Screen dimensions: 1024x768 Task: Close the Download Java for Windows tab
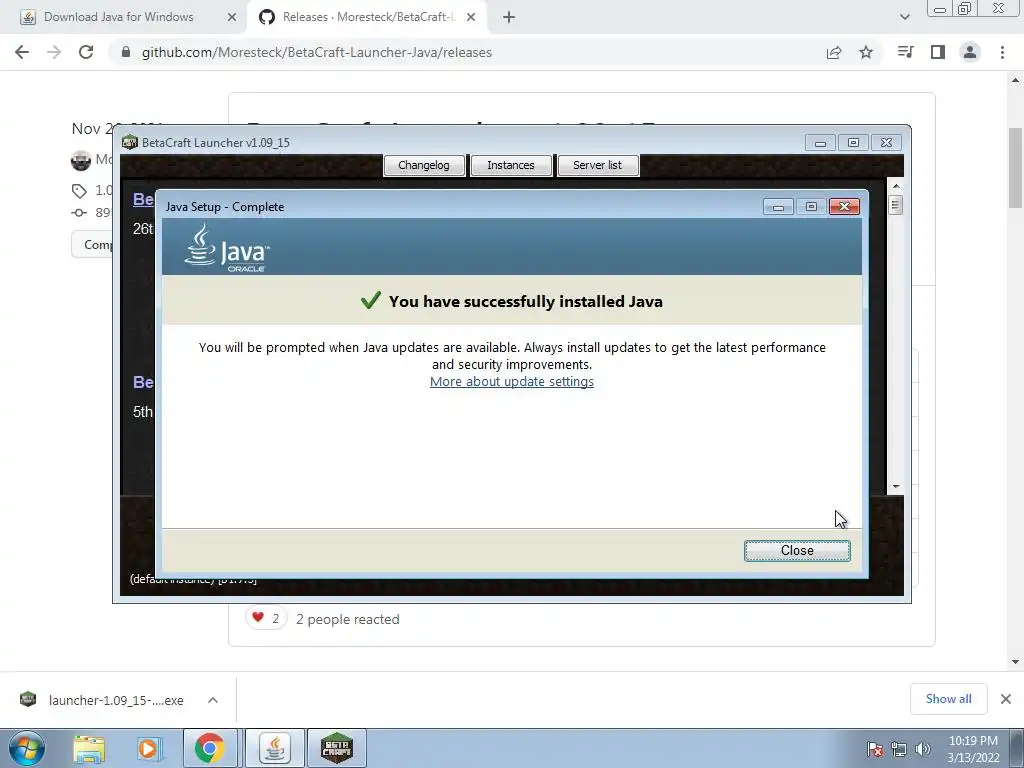point(232,18)
